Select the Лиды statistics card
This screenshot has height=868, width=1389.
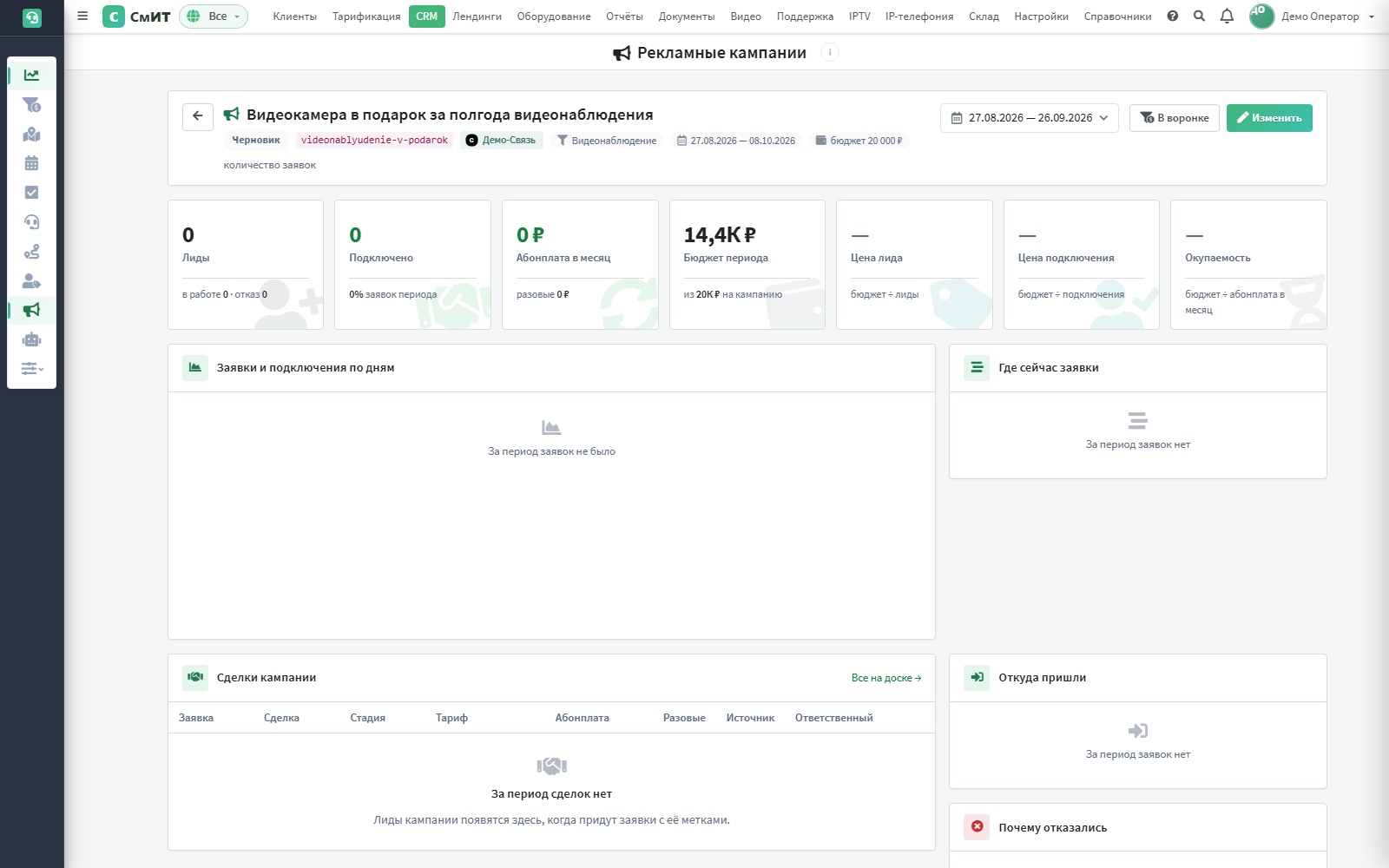[246, 265]
